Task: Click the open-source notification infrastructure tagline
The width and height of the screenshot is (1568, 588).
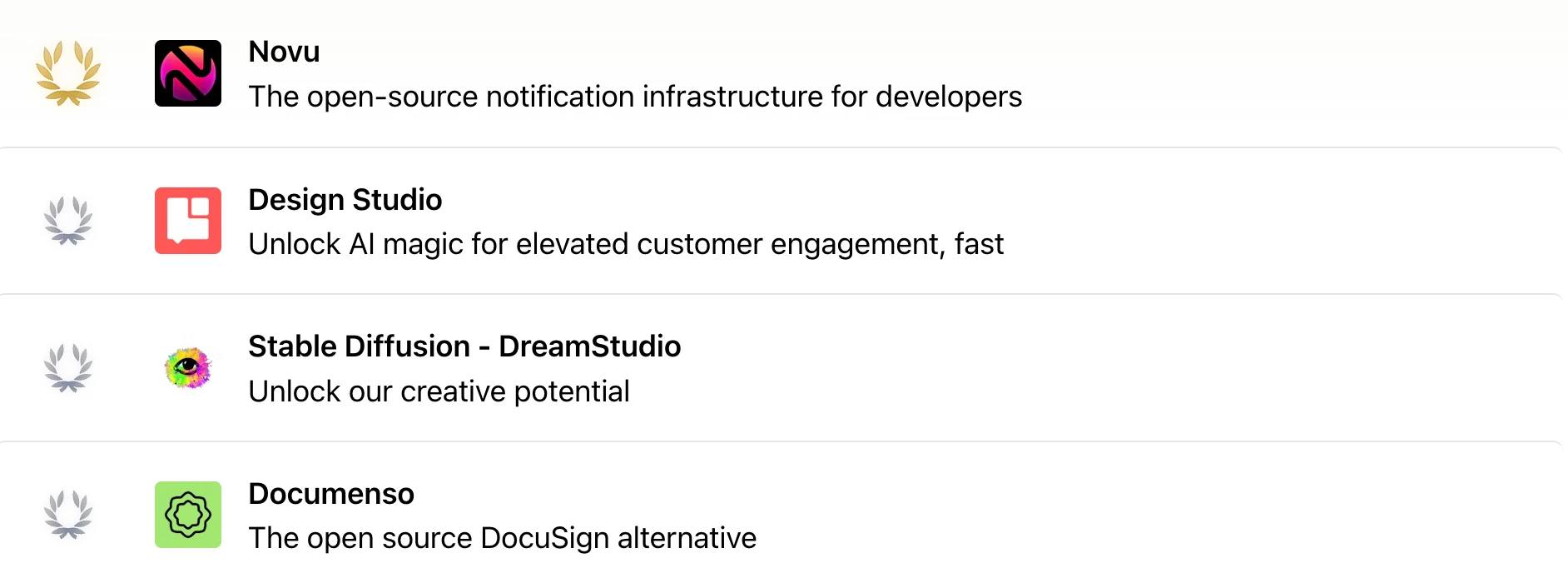Action: (635, 97)
